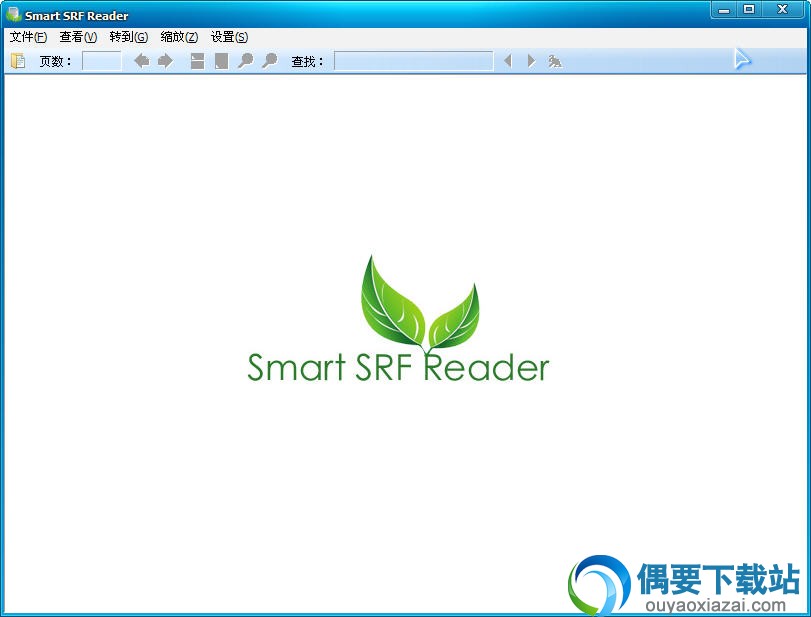Maximize the Smart SRF Reader window

coord(749,10)
